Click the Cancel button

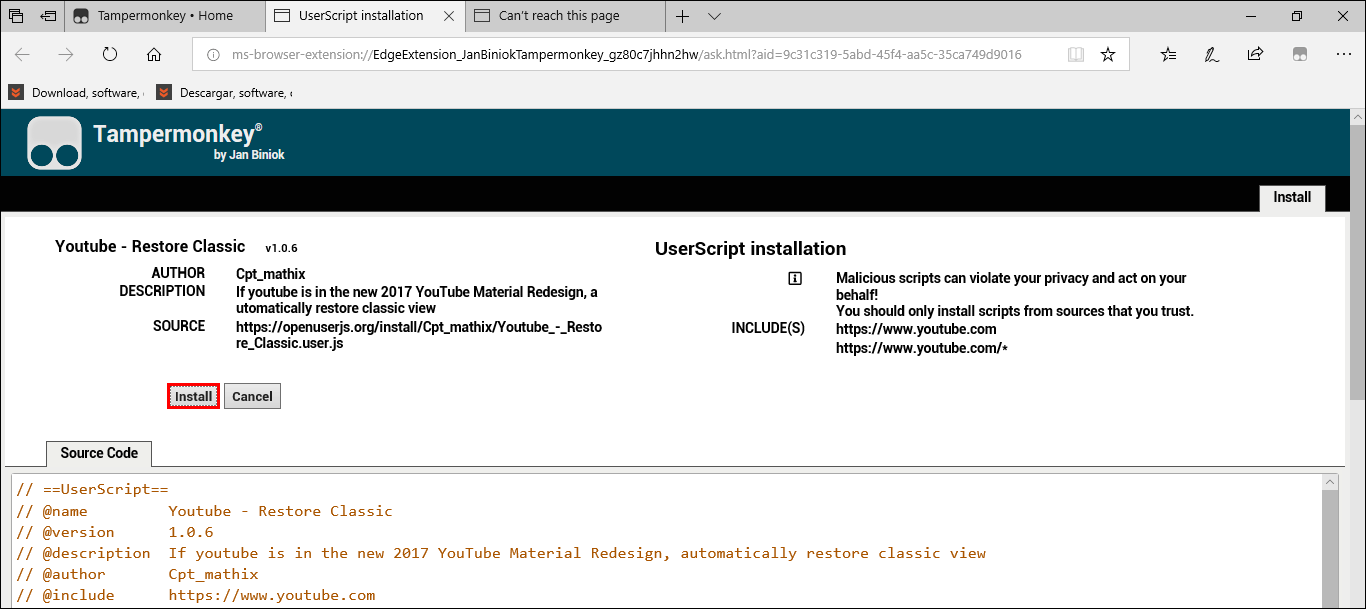click(252, 397)
